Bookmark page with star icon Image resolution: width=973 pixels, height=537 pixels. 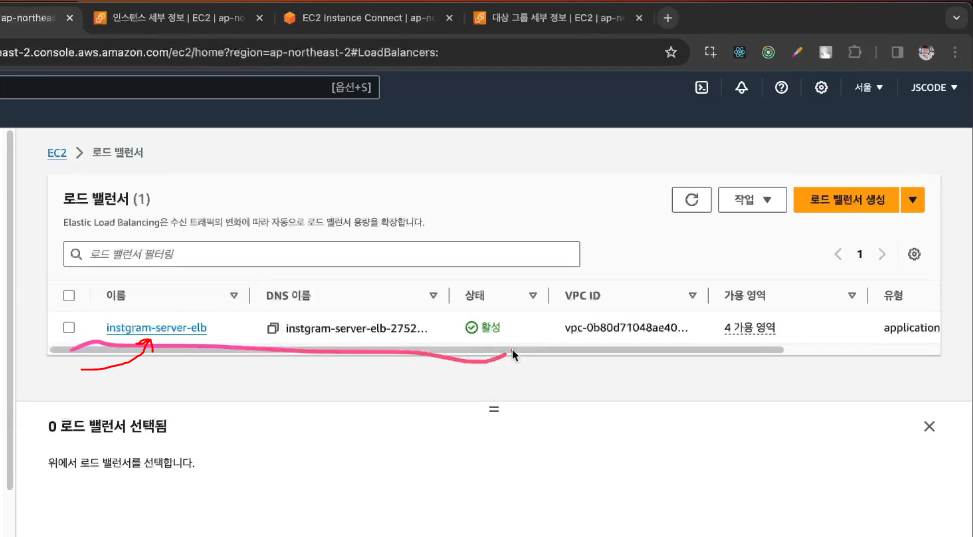pos(671,52)
